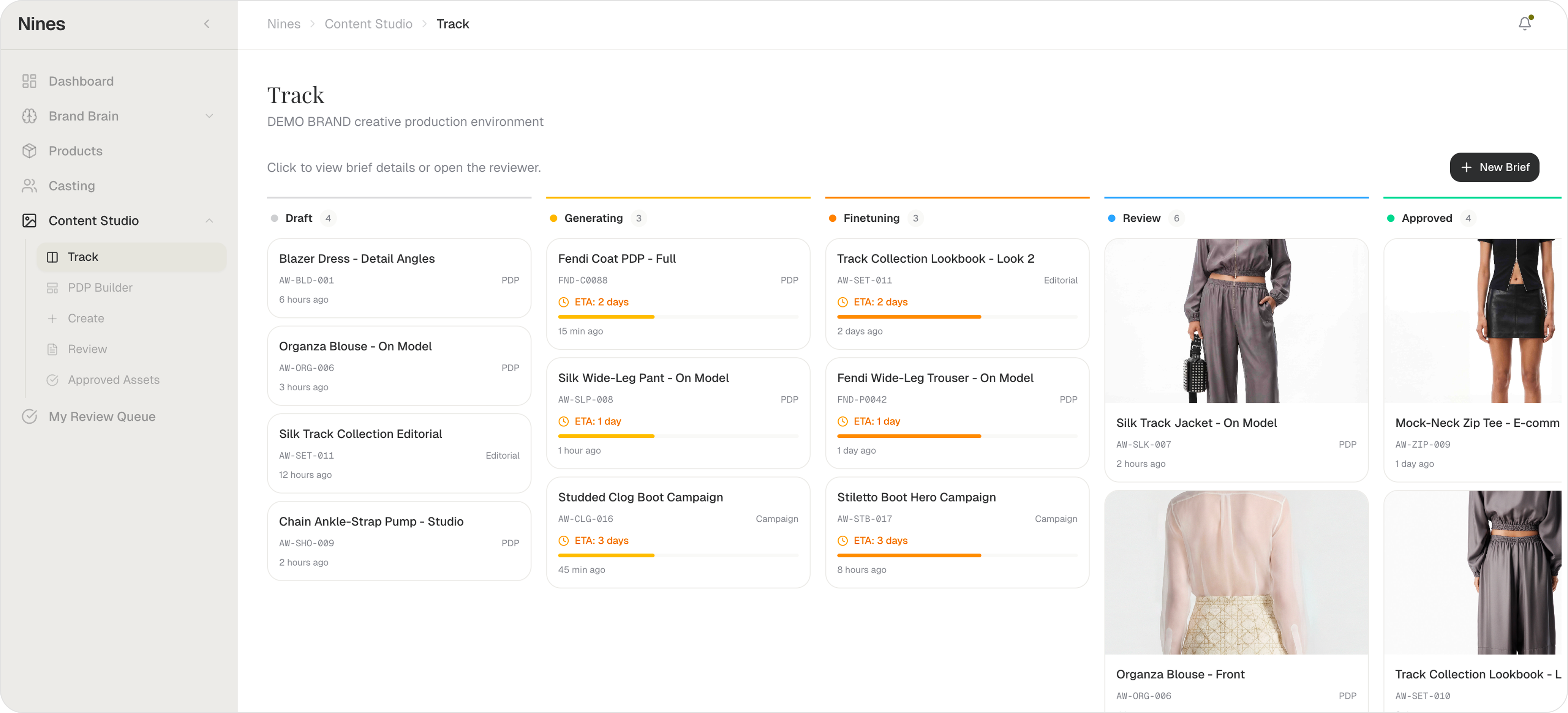The width and height of the screenshot is (1568, 713).
Task: Click the Brand Brain icon
Action: tap(29, 116)
